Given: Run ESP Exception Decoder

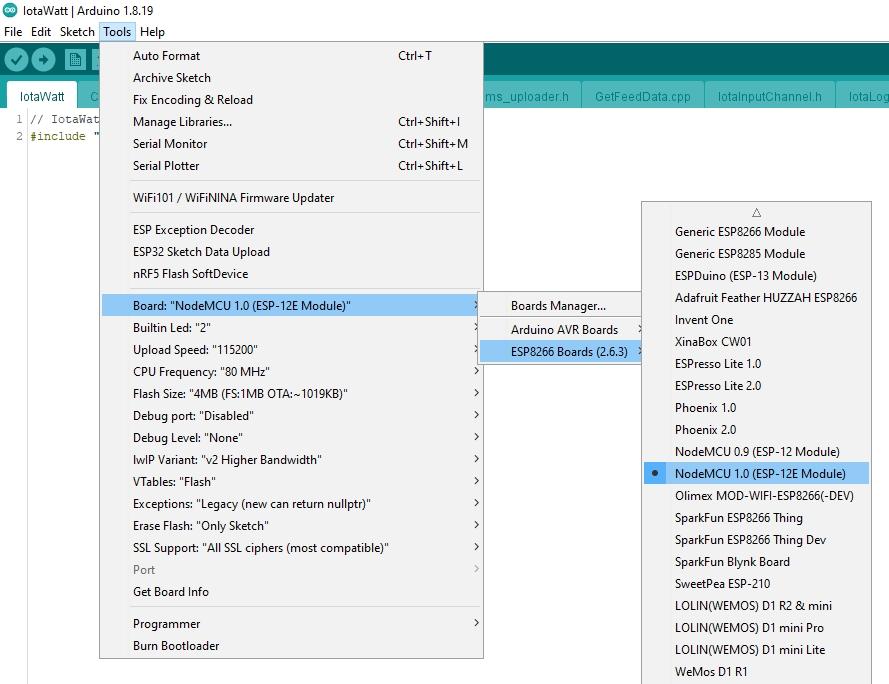Looking at the screenshot, I should tap(291, 230).
